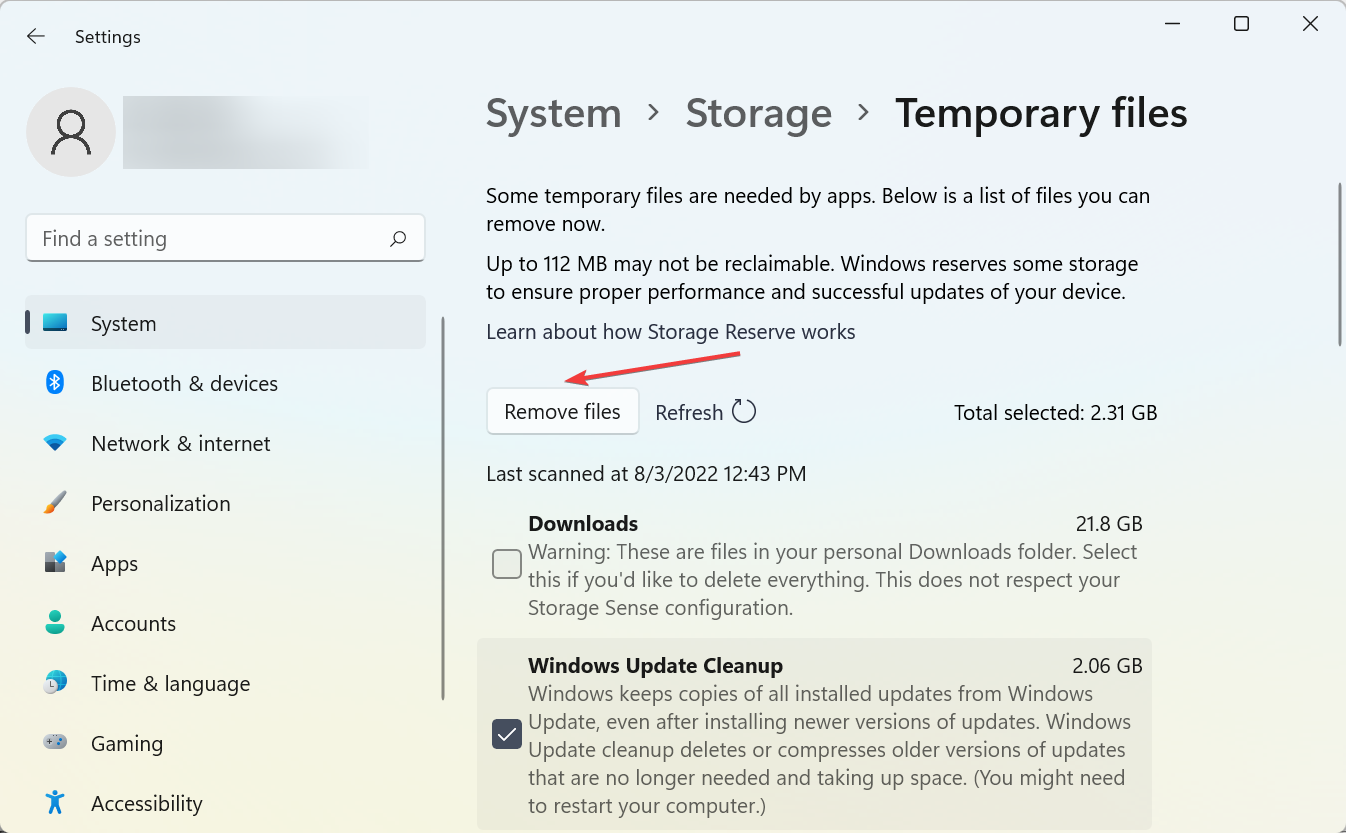Click the Apps sidebar icon
The image size is (1346, 833).
coord(55,563)
